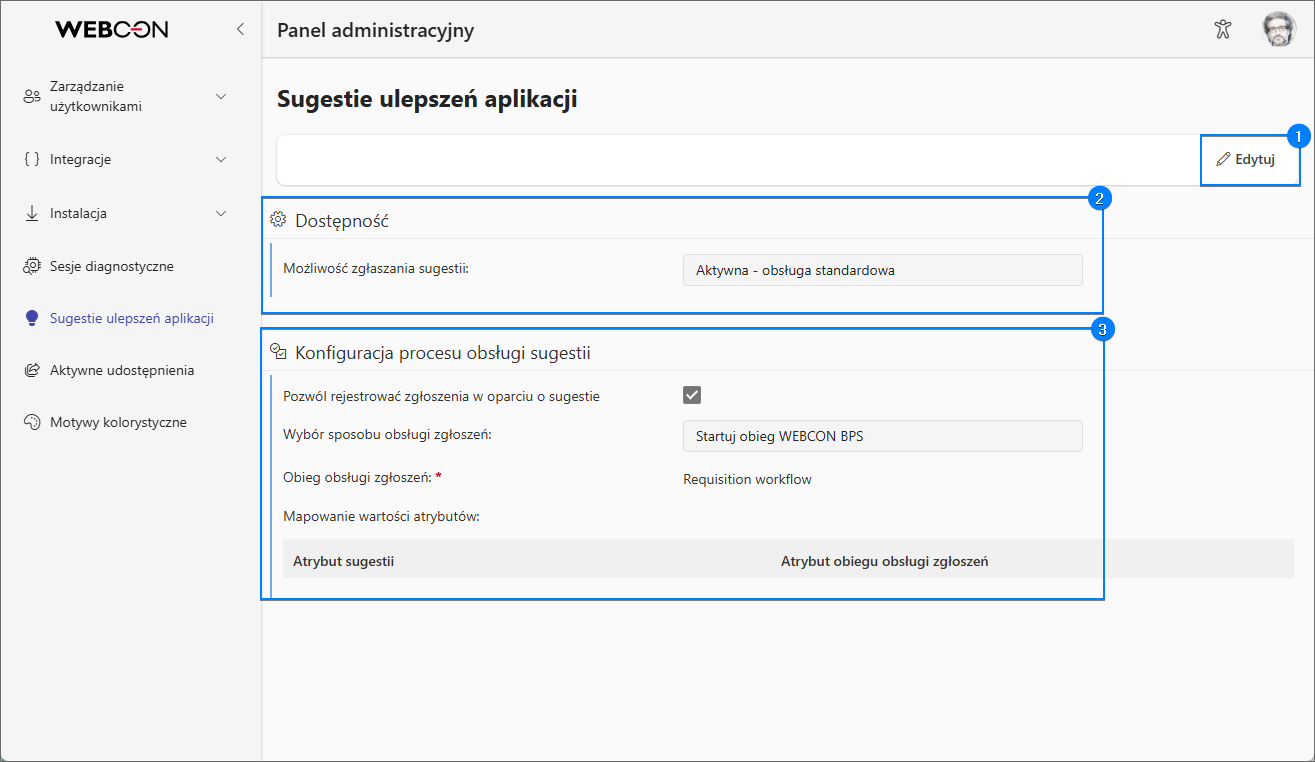Click the Sugestie ulepszeń aplikacji page heading
The width and height of the screenshot is (1315, 762).
427,99
